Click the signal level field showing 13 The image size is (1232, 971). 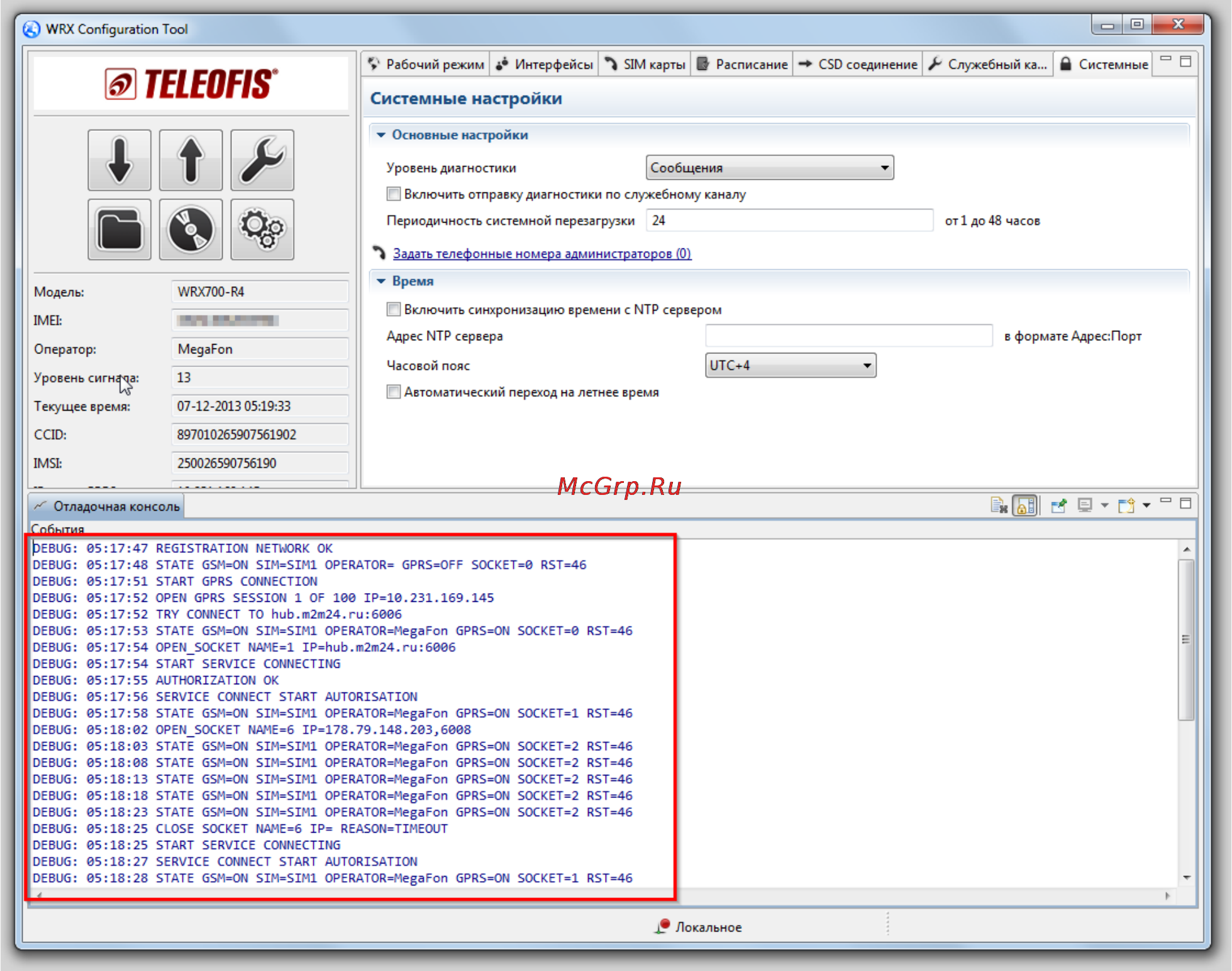260,377
